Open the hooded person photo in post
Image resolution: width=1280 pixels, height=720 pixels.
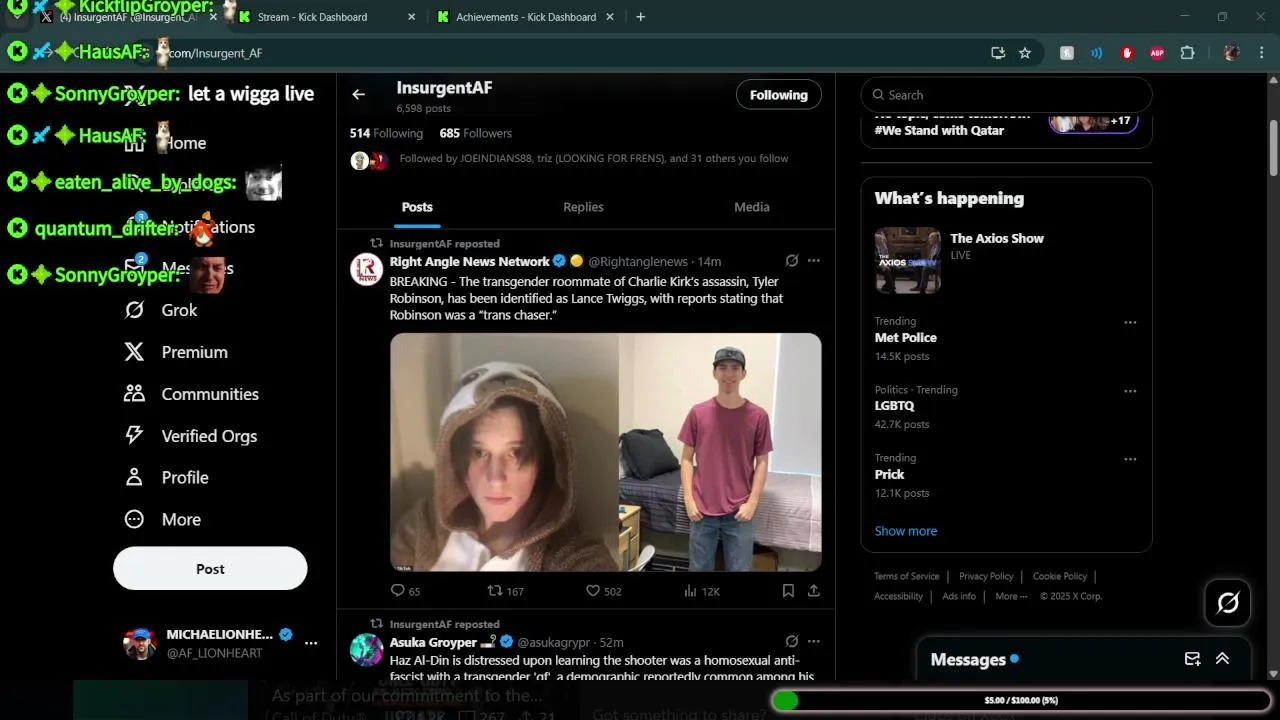pos(504,452)
